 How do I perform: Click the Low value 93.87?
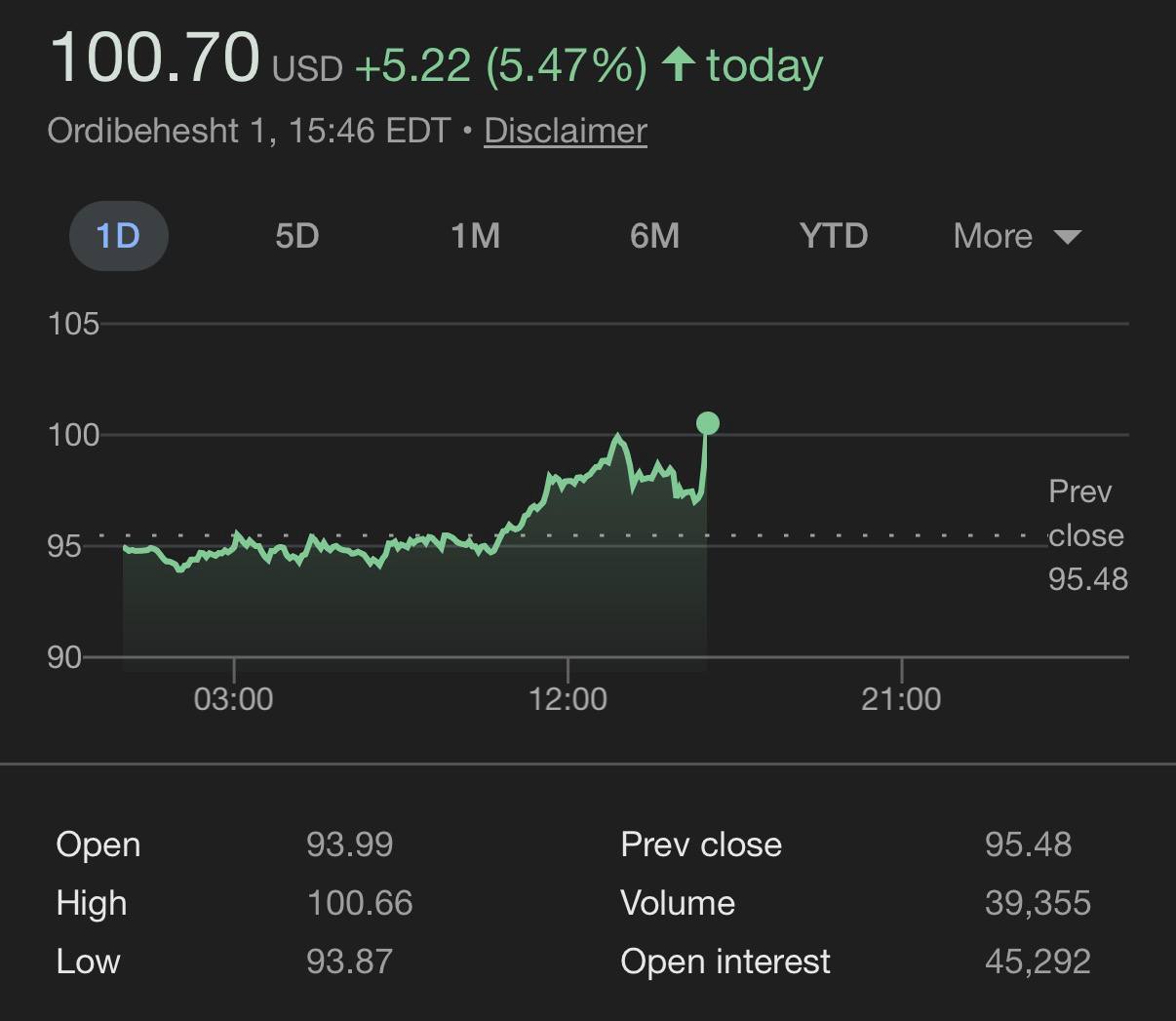pos(349,962)
